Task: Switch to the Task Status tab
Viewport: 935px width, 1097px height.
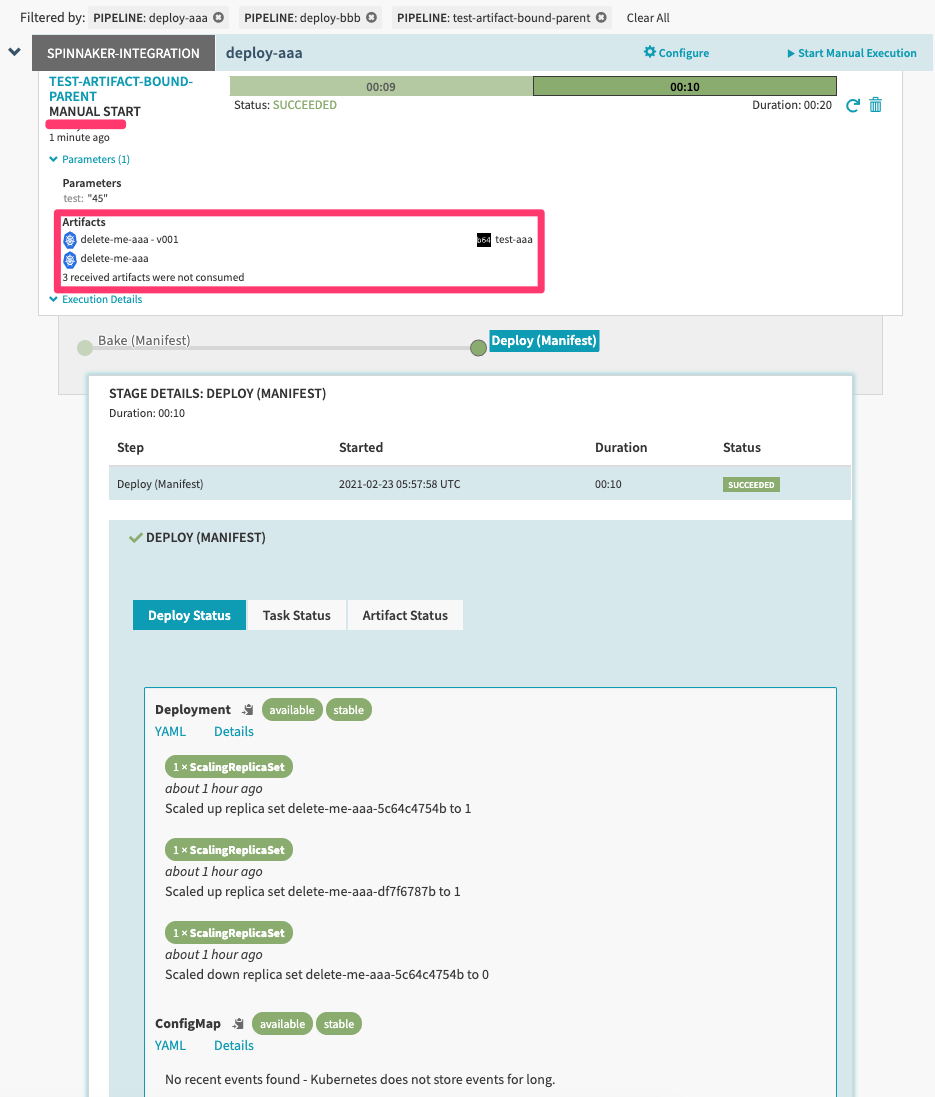Action: coord(296,615)
